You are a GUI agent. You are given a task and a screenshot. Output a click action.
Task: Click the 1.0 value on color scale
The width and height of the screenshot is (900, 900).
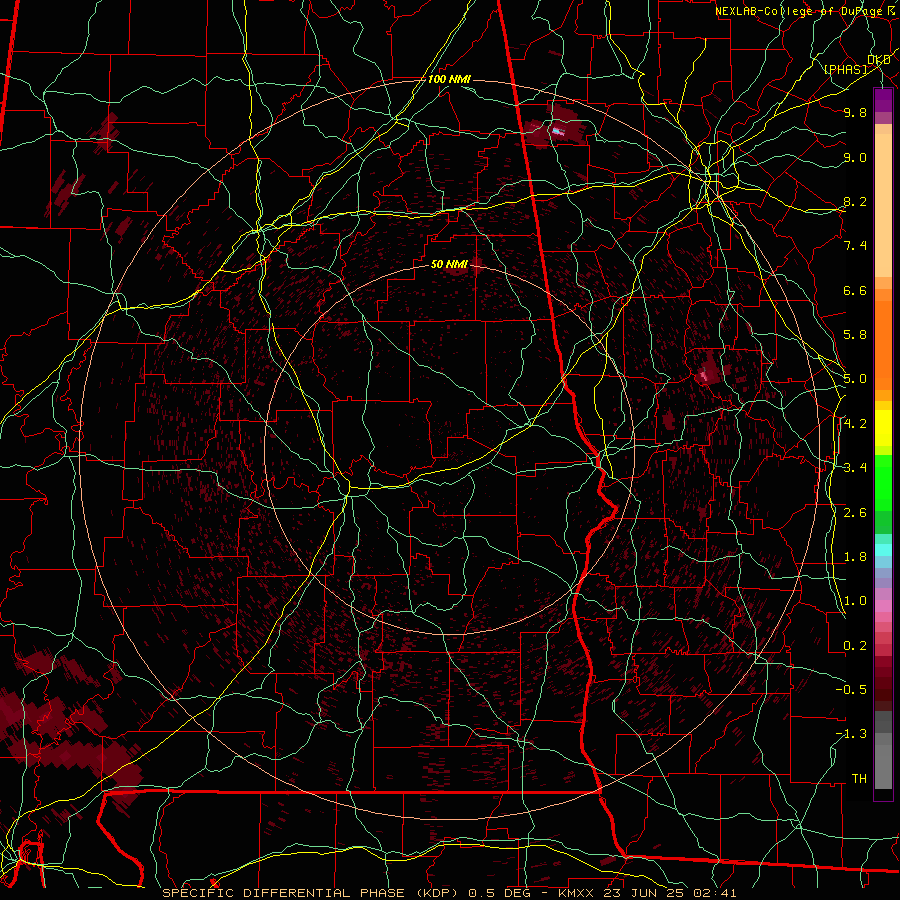[855, 602]
